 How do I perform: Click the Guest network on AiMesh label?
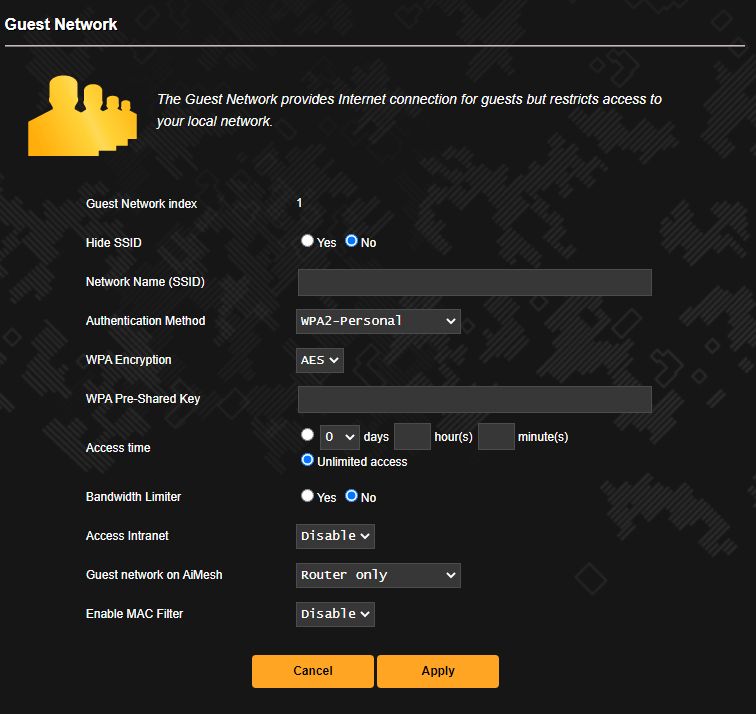pos(154,575)
